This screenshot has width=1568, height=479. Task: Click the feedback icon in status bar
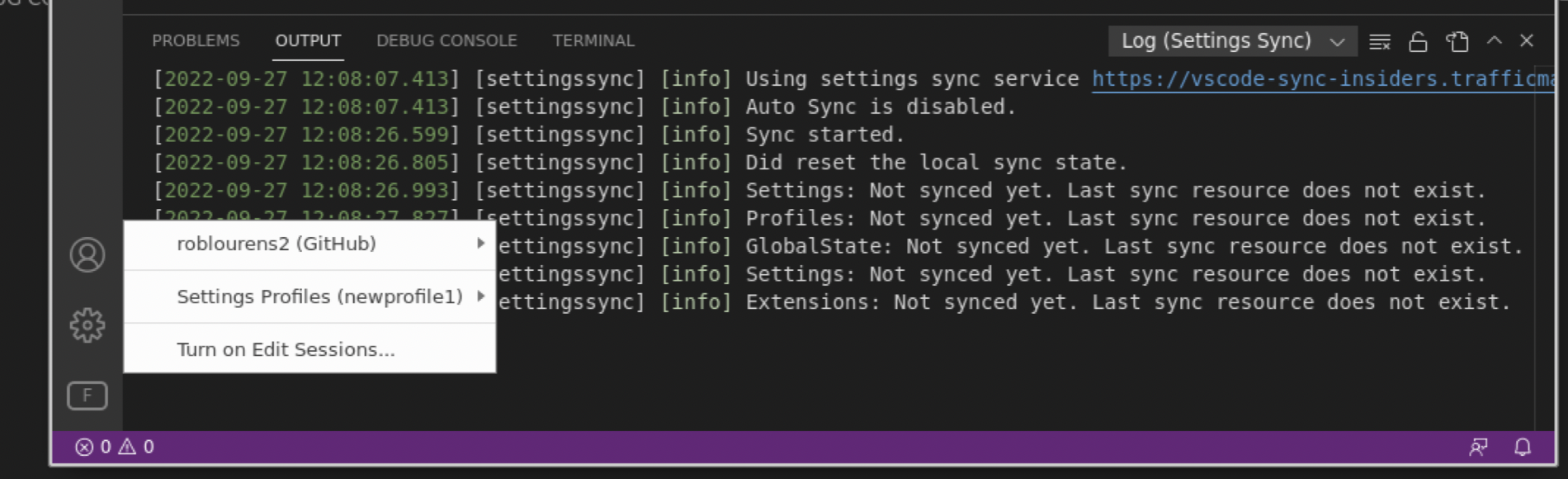[x=1478, y=447]
